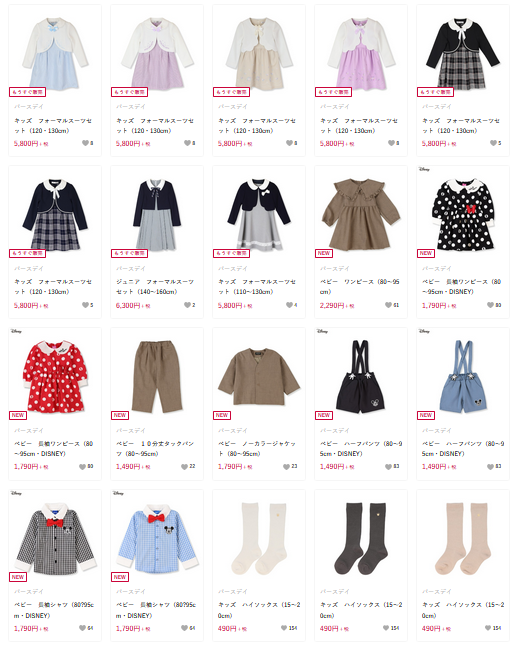Toggle favorite on red polka dot dress
This screenshot has height=645, width=514.
tap(82, 466)
